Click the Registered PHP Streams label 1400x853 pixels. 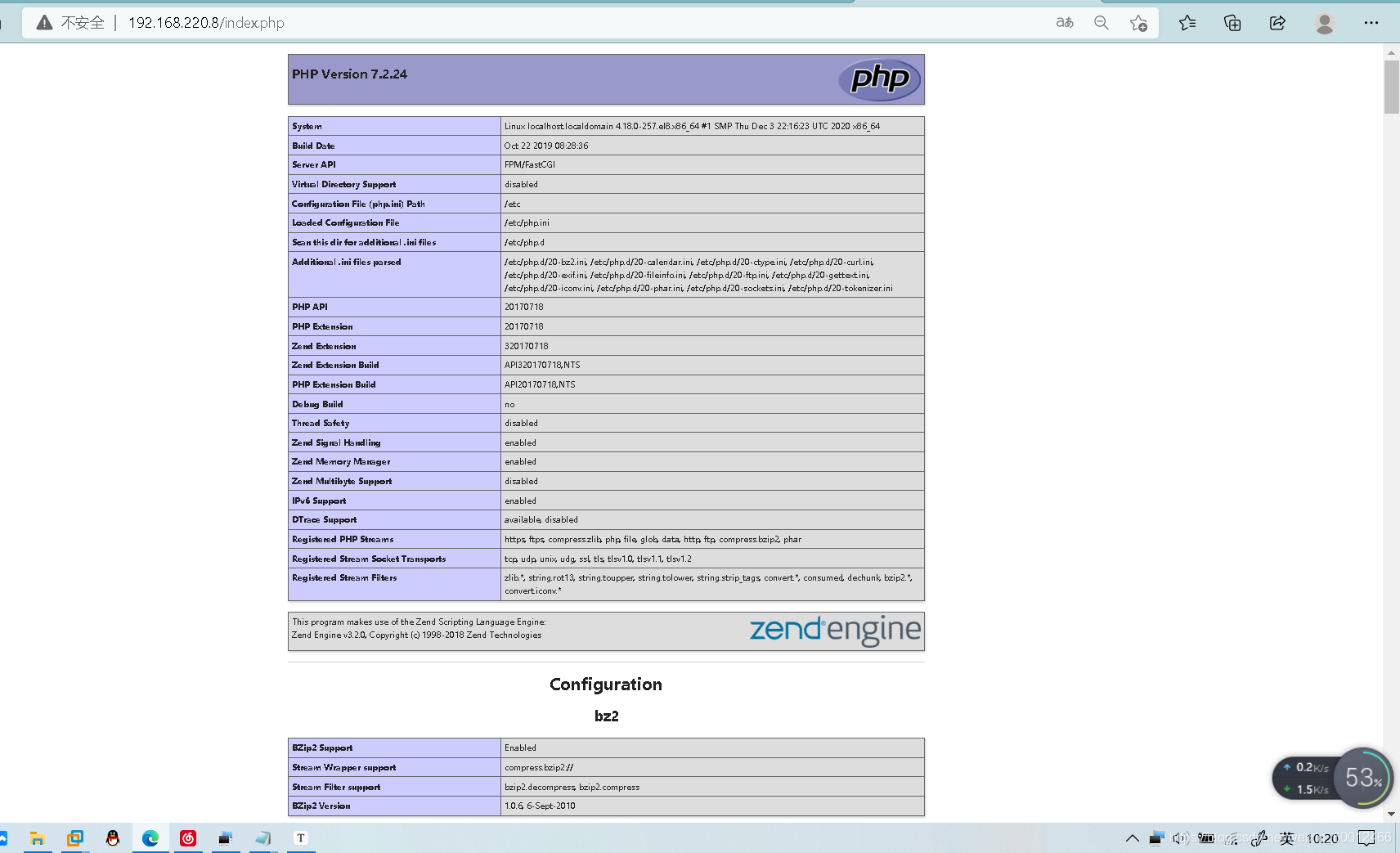tap(343, 539)
